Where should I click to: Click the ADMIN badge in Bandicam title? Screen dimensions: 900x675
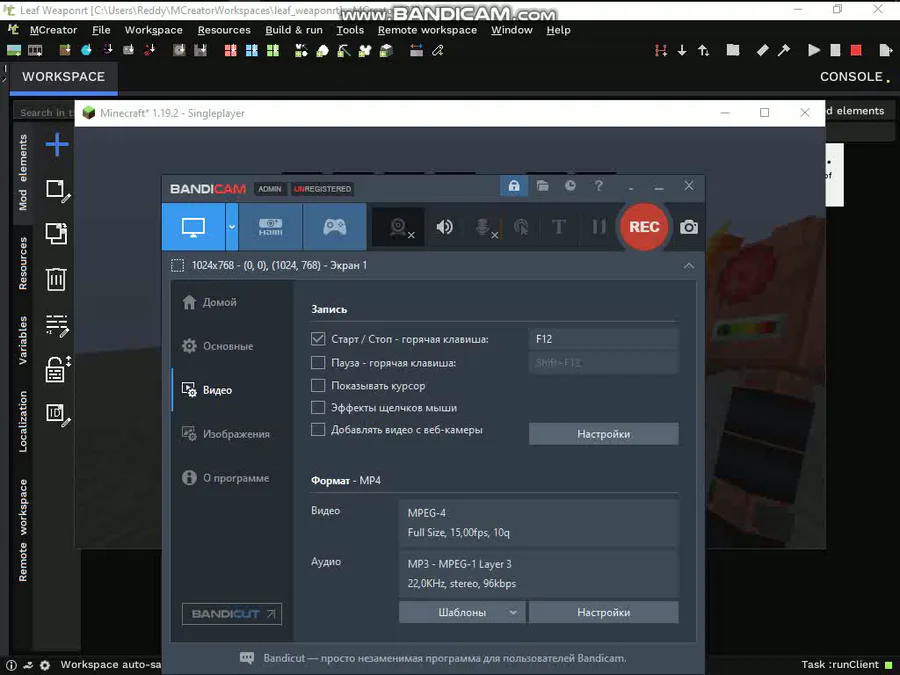pyautogui.click(x=270, y=189)
